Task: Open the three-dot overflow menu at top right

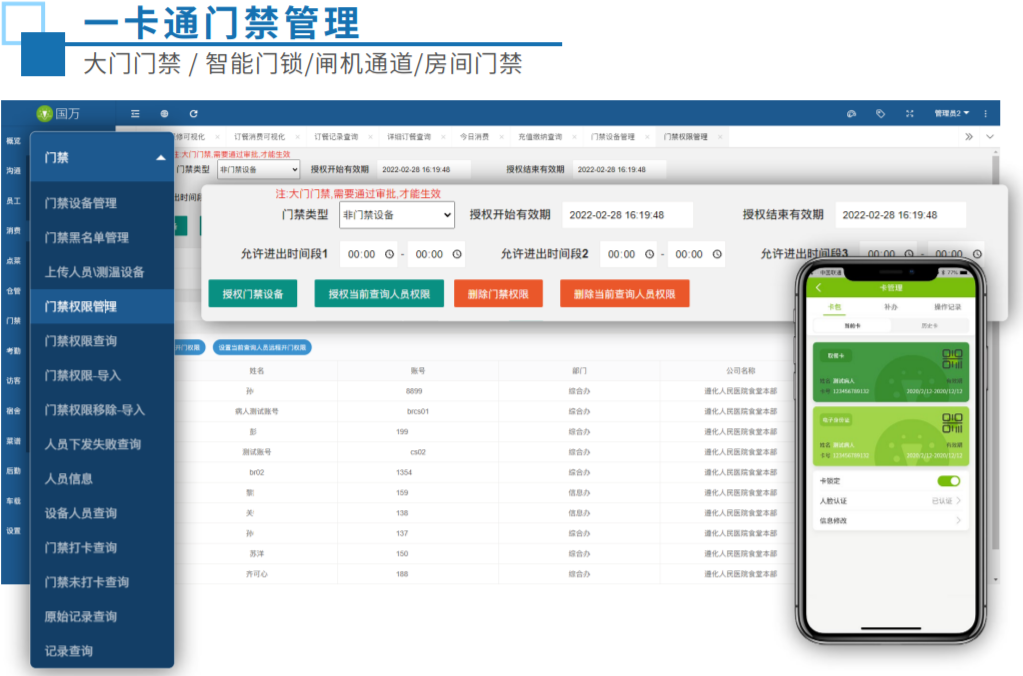Action: tap(986, 113)
